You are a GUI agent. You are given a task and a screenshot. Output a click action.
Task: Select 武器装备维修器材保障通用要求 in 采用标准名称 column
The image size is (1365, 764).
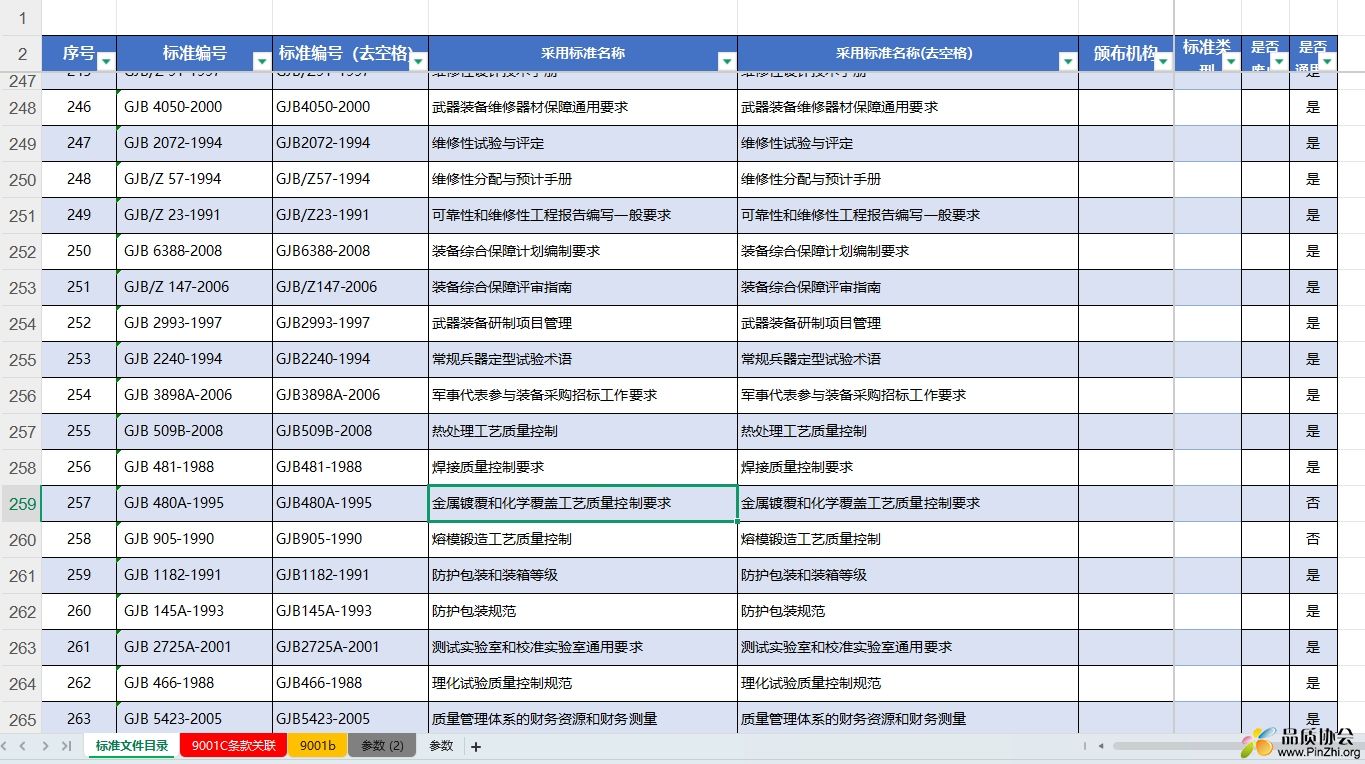[x=583, y=107]
